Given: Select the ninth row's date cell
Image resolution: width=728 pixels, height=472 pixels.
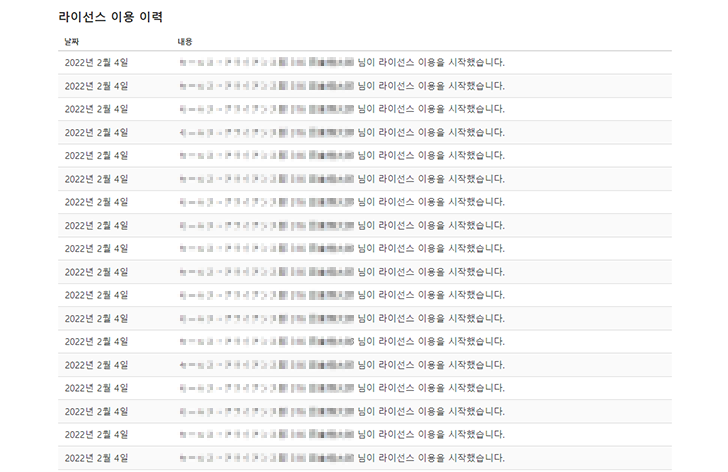Looking at the screenshot, I should click(x=96, y=248).
